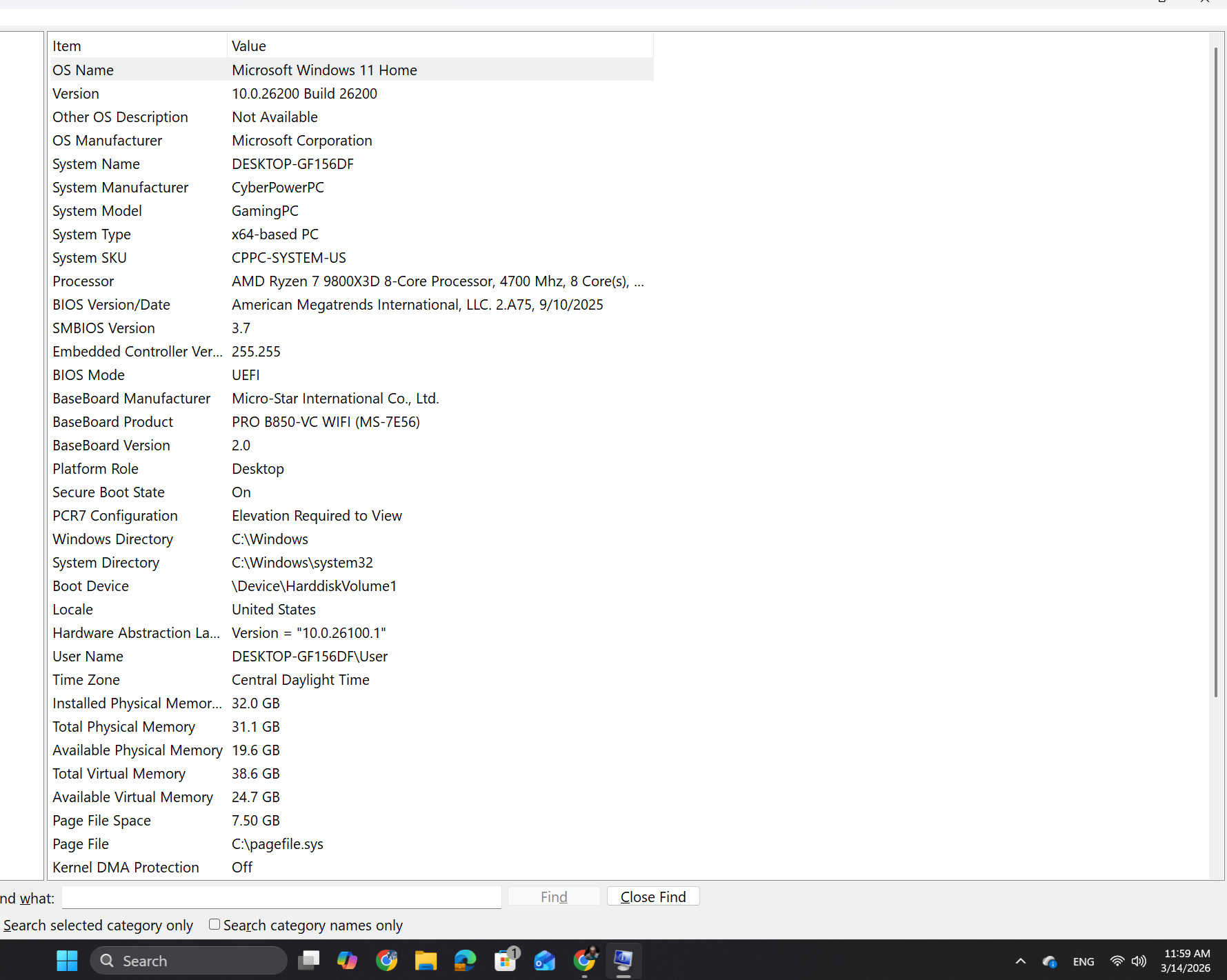Screen dimensions: 1227x980
Task: Click the AMD Ryzen 7 9800X3D processor value
Action: tap(438, 281)
